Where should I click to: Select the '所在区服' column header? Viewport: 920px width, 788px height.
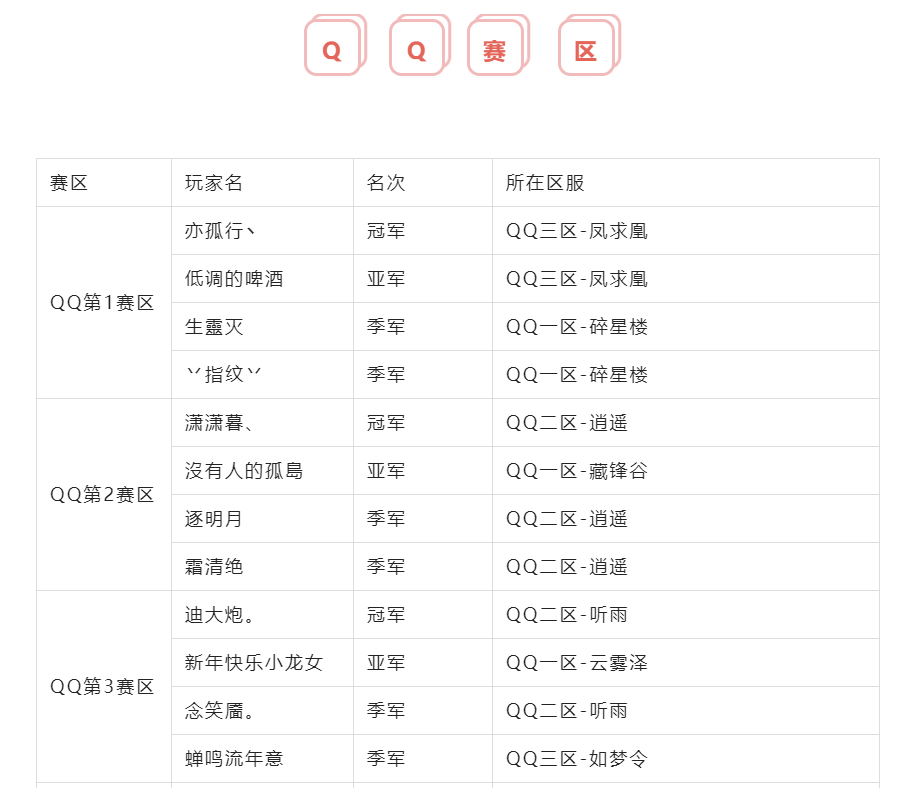coord(545,182)
